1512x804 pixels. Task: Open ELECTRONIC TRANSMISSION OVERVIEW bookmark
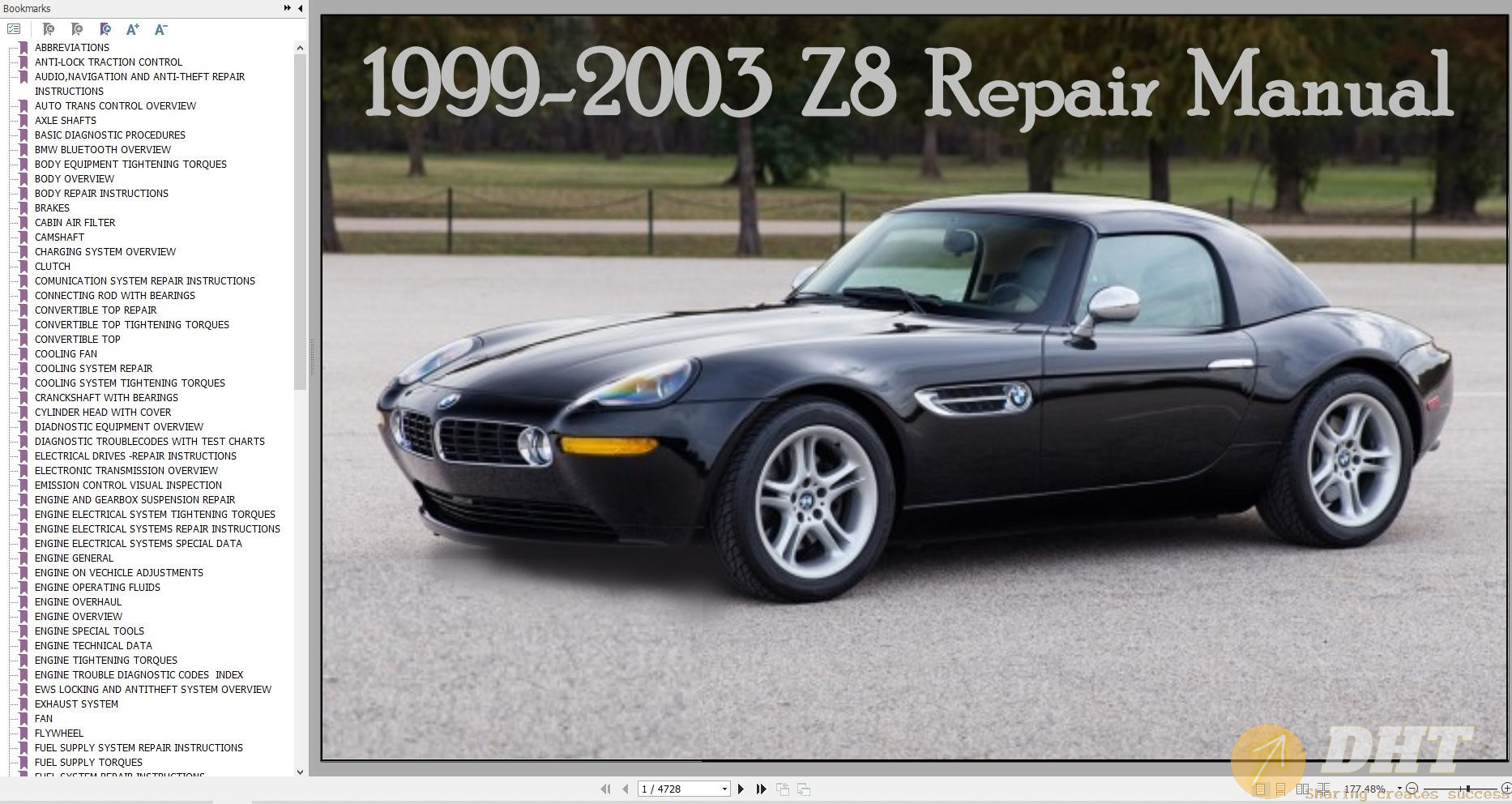click(x=126, y=470)
